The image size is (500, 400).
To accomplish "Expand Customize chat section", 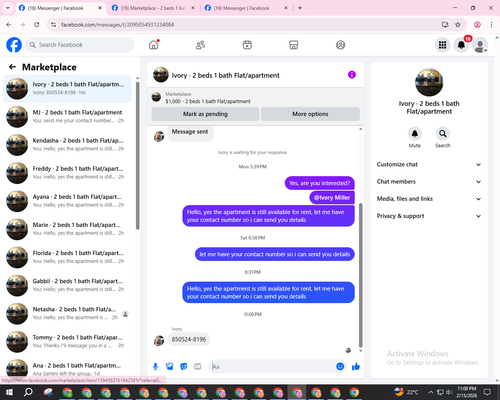I will tap(429, 164).
